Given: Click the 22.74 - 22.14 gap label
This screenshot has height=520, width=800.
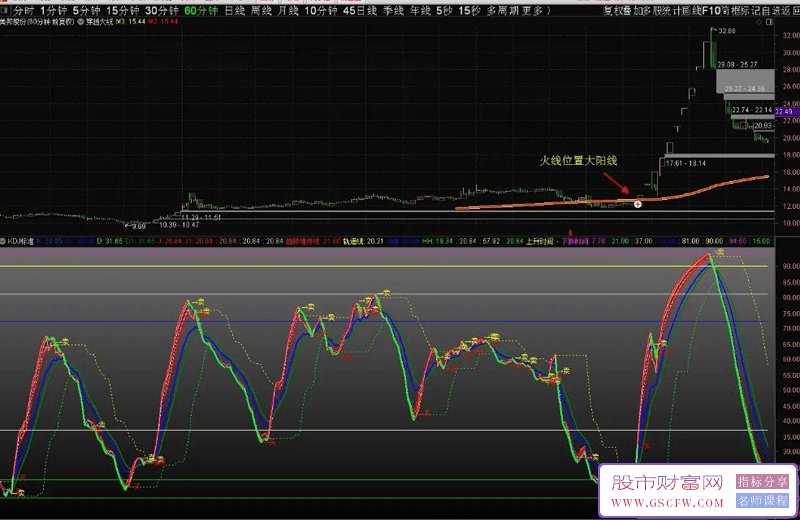Looking at the screenshot, I should [752, 110].
